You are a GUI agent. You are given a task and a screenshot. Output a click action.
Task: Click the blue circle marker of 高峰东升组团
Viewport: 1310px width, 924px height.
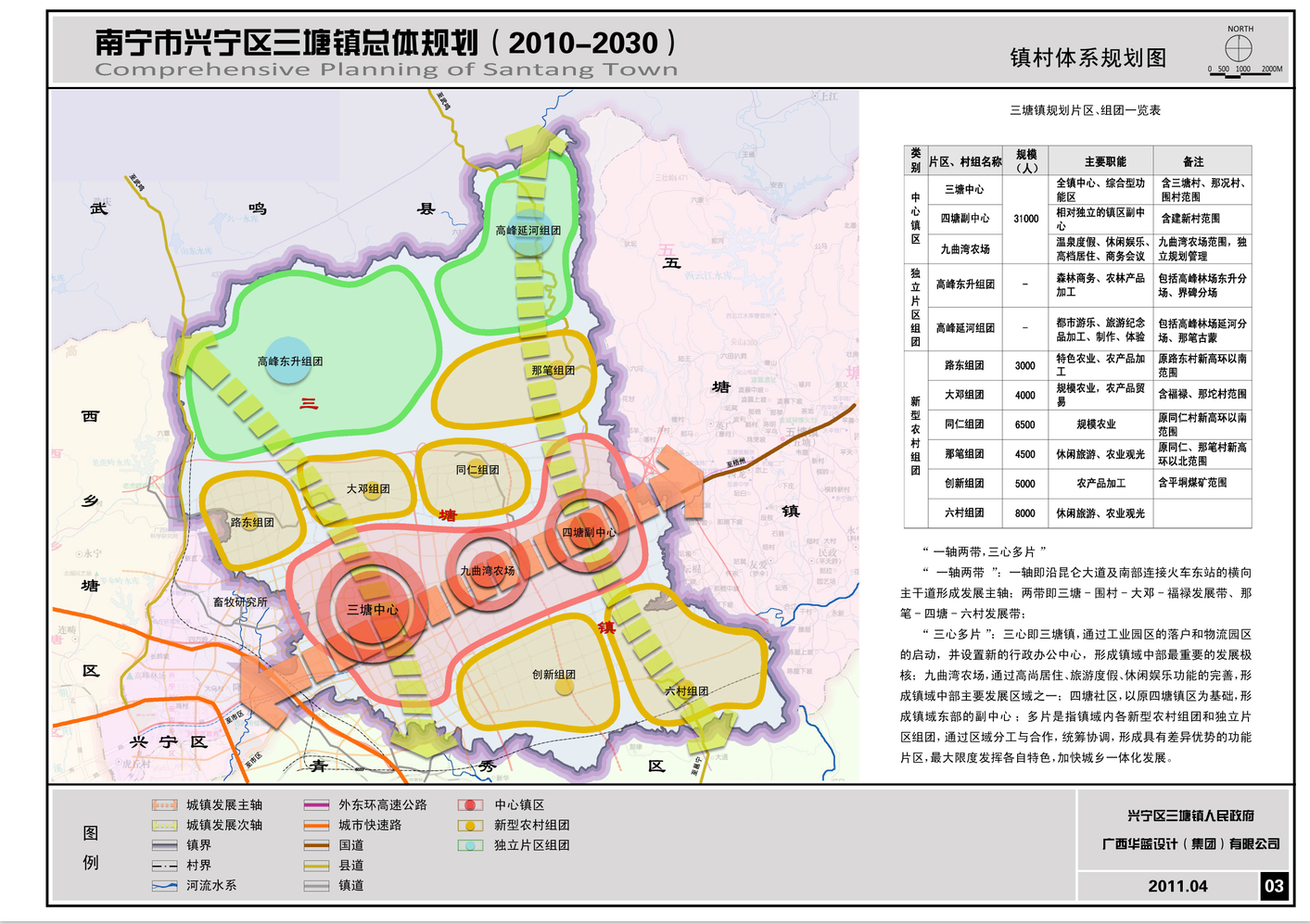pyautogui.click(x=288, y=361)
